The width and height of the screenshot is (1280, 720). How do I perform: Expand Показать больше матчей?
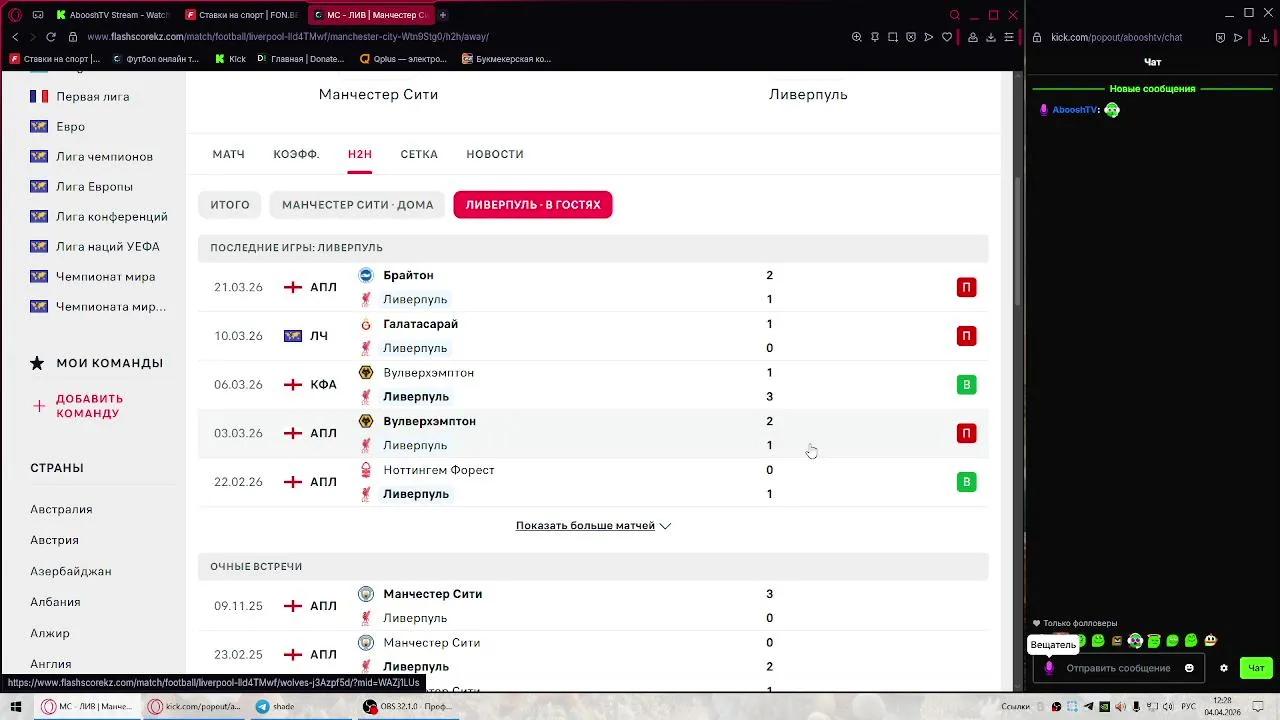pyautogui.click(x=593, y=526)
